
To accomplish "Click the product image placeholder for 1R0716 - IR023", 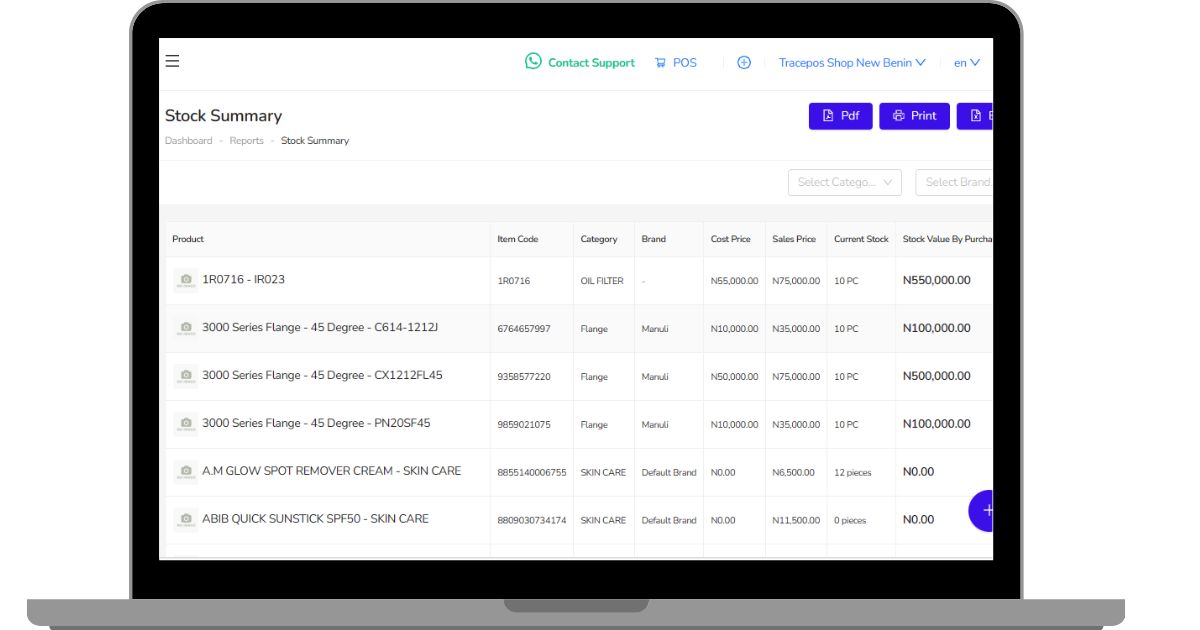I will point(185,280).
